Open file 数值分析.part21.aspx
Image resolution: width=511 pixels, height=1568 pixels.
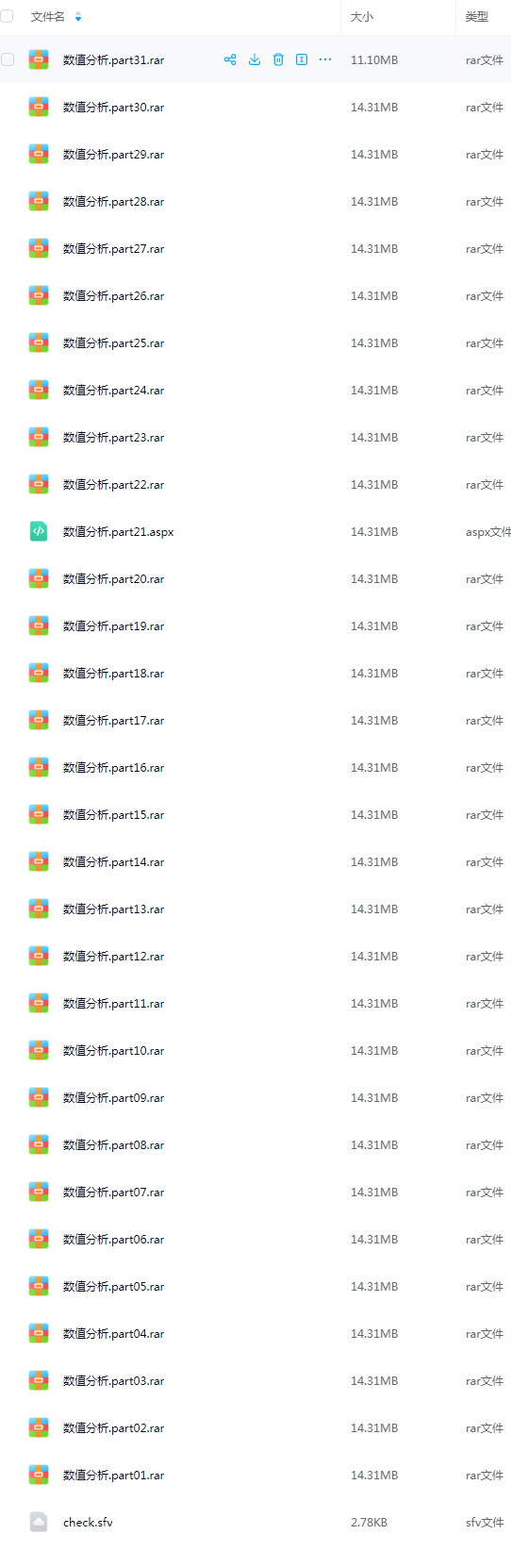118,532
